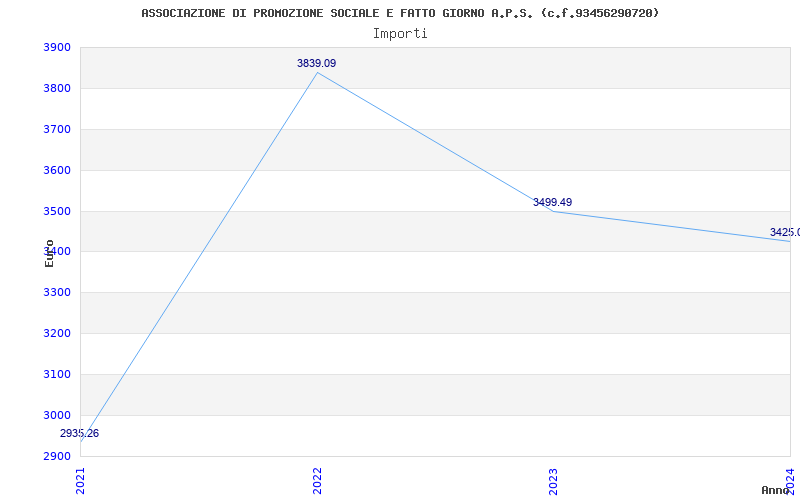Click the line data point at 2023

[x=554, y=211]
